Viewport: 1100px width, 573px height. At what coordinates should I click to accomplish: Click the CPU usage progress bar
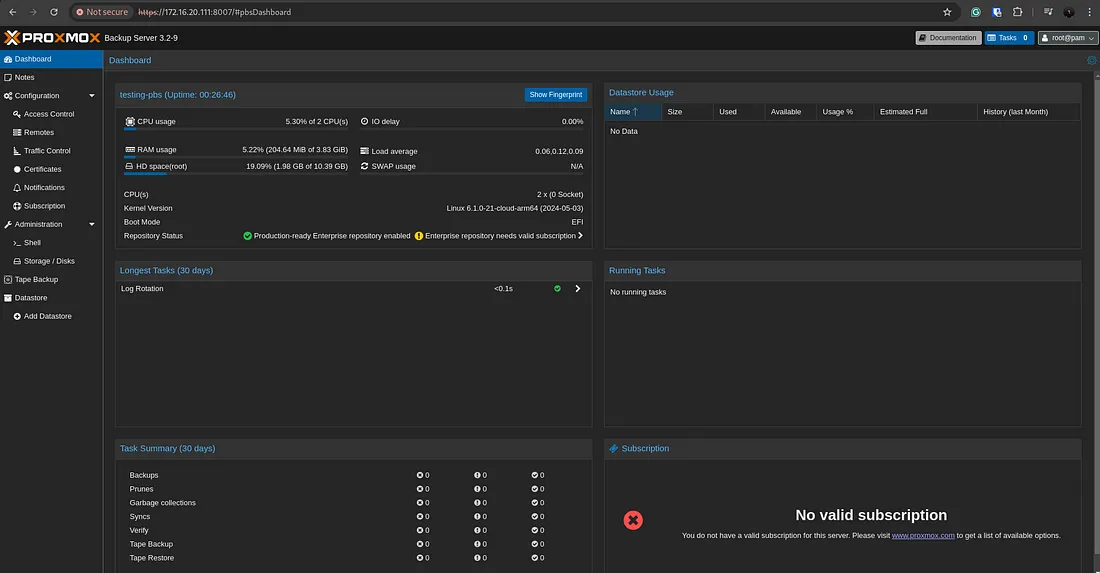[x=236, y=129]
